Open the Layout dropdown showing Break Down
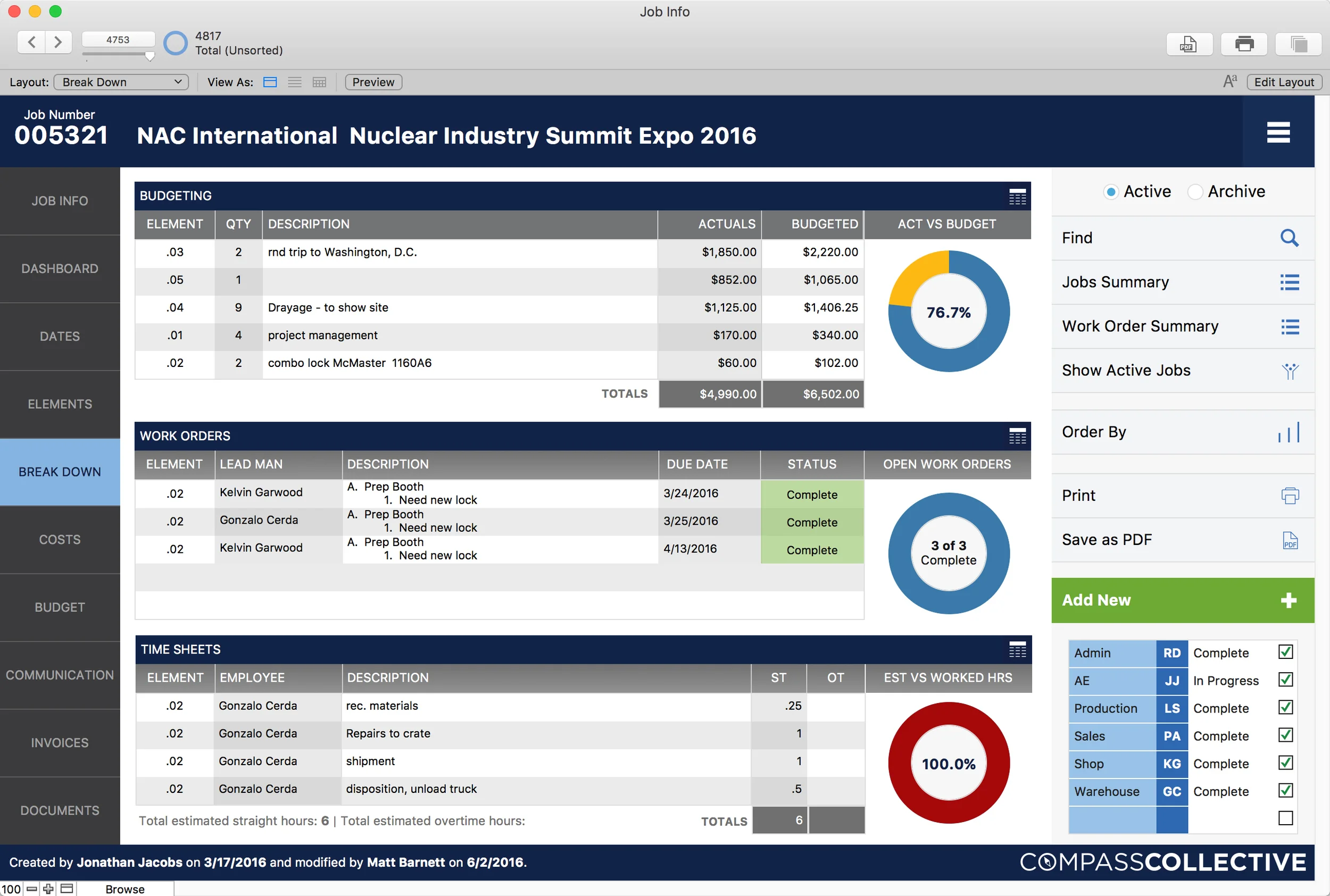This screenshot has height=896, width=1330. 121,82
